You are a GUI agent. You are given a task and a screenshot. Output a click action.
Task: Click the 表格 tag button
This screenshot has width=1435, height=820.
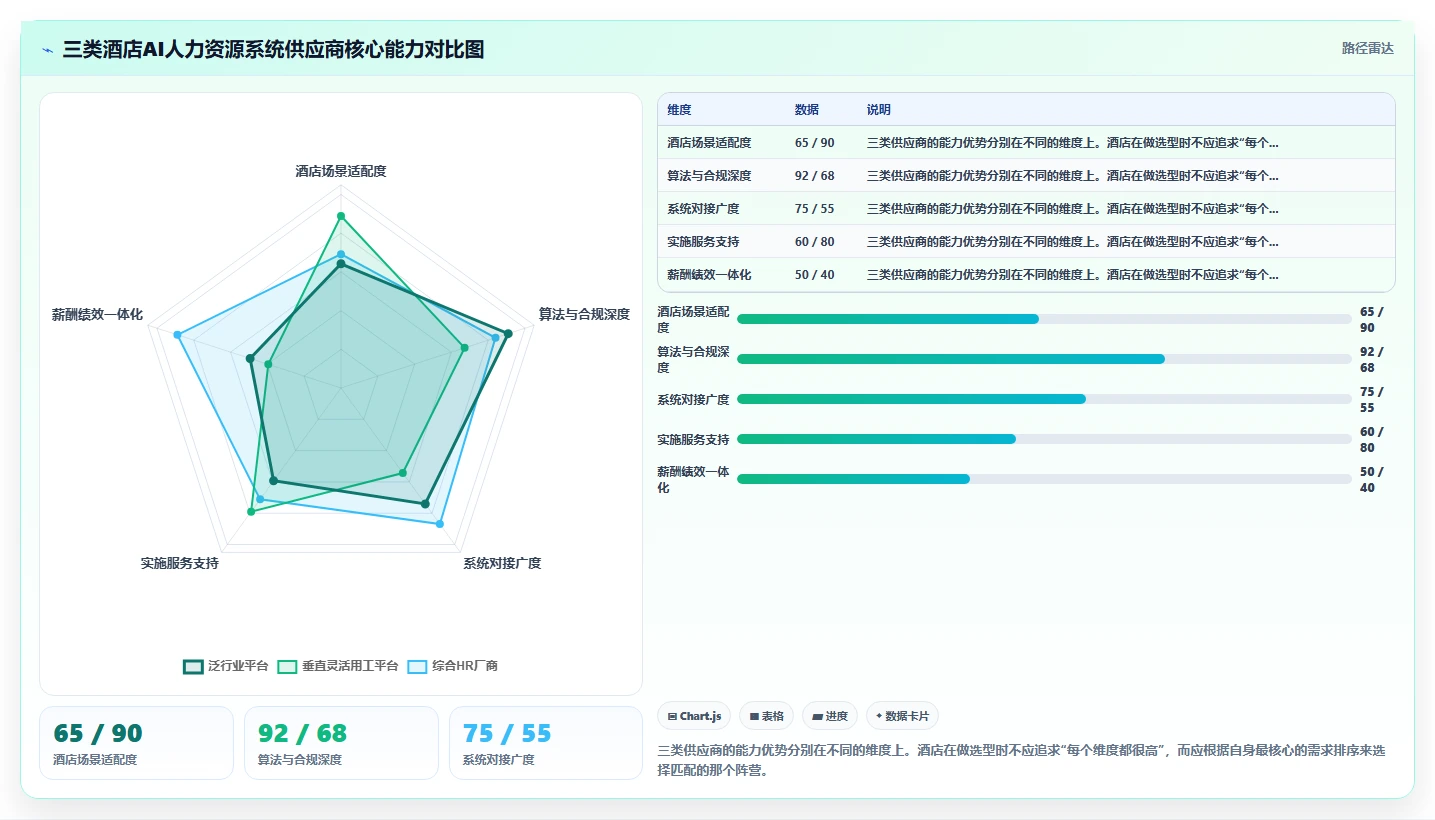coord(767,716)
